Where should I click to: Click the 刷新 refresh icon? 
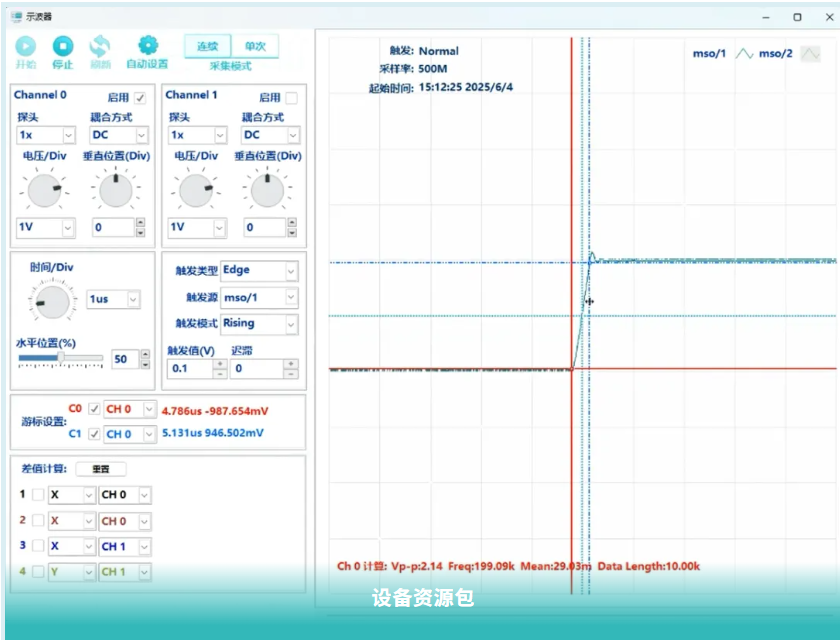pos(100,46)
